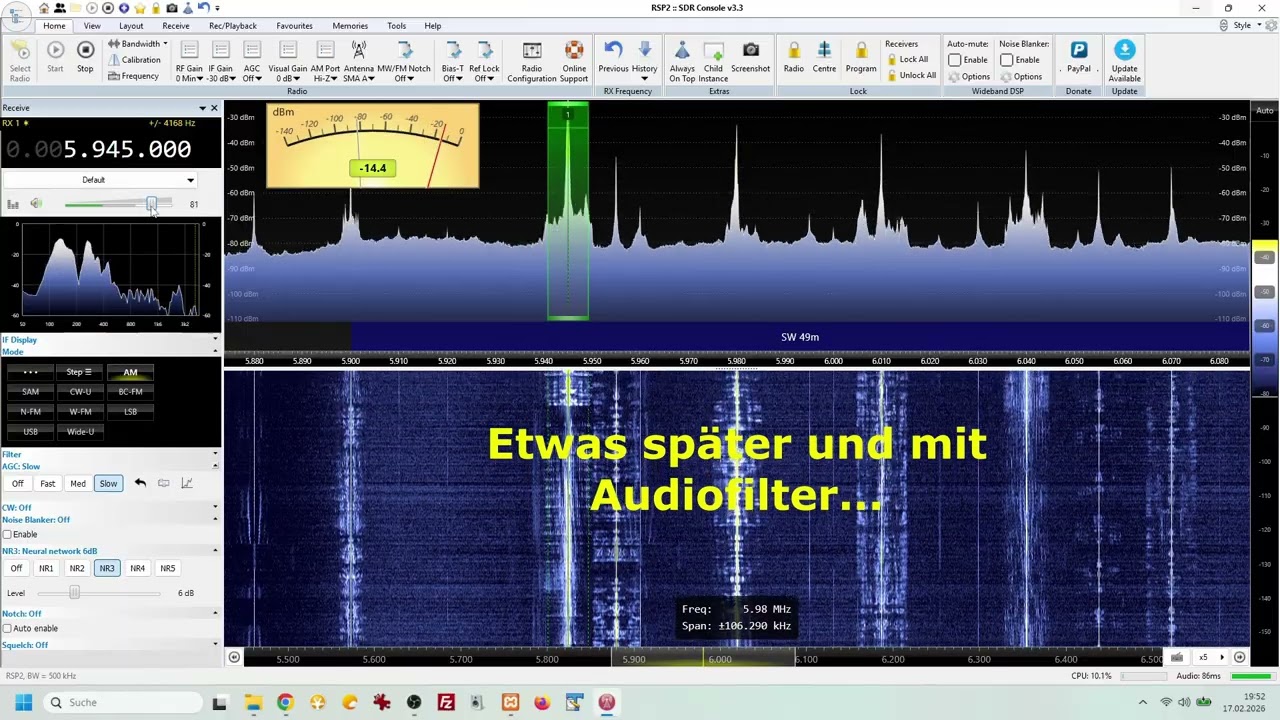The width and height of the screenshot is (1280, 720).
Task: Open the Layout tab
Action: pyautogui.click(x=131, y=26)
